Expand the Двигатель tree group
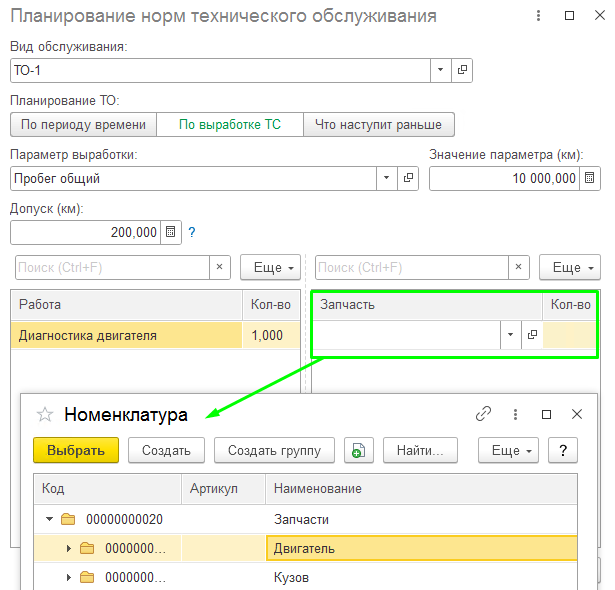 coord(68,548)
